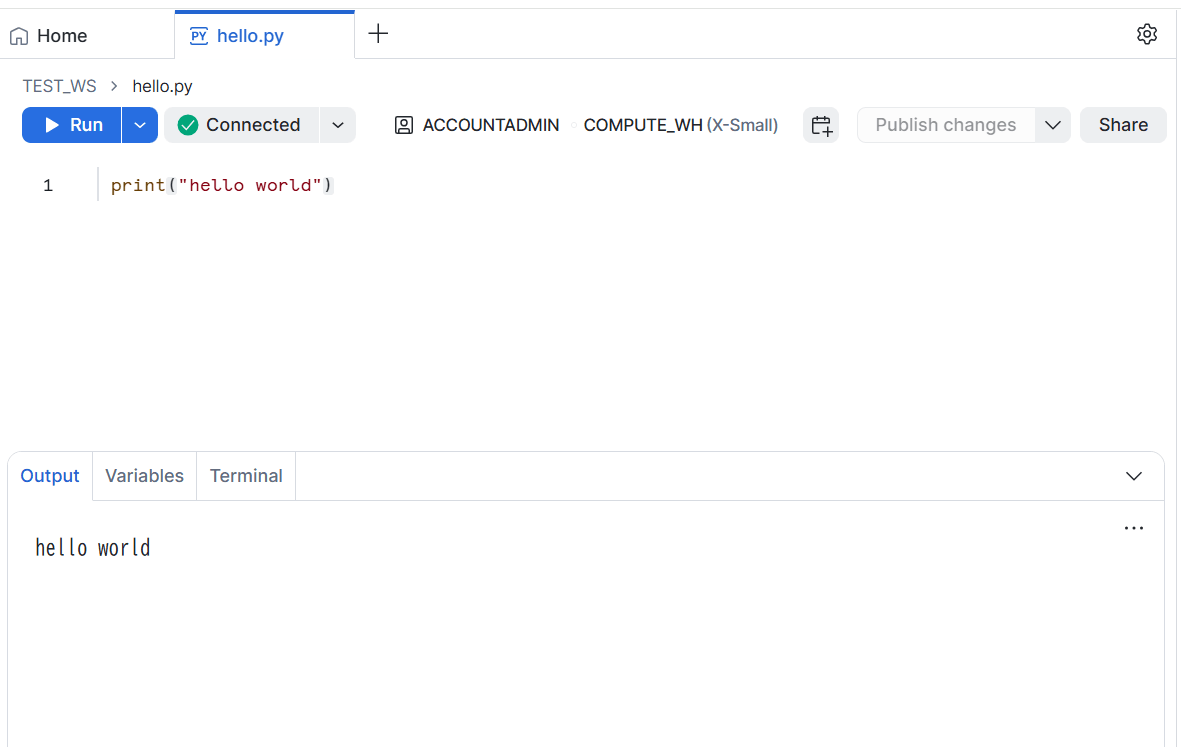Click the green Connected checkmark icon

point(188,125)
